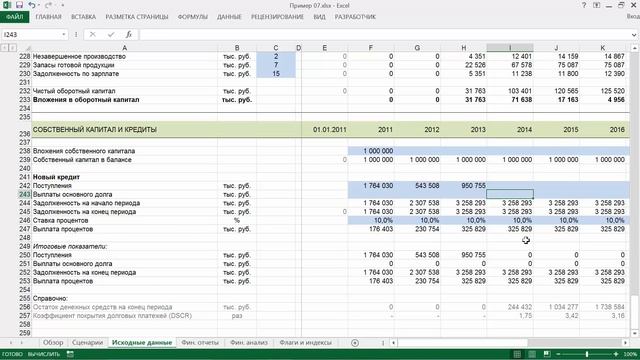Select the 244 432 cash balance cell
Screen dimensions: 640x360
[x=510, y=307]
